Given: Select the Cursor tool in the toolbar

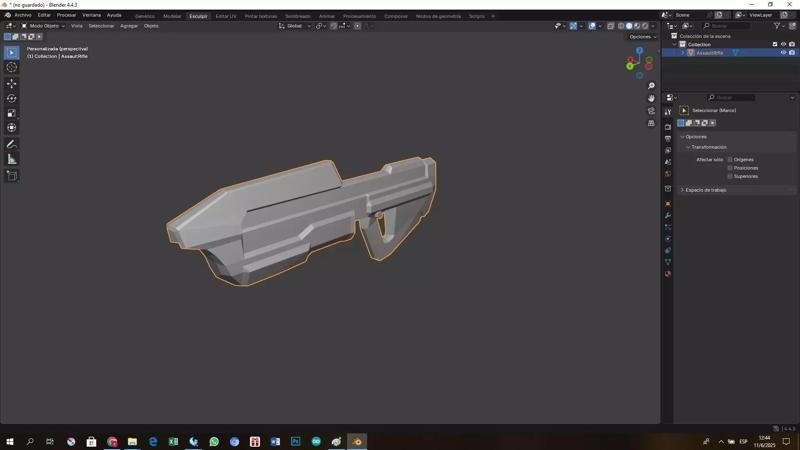Looking at the screenshot, I should [x=12, y=67].
